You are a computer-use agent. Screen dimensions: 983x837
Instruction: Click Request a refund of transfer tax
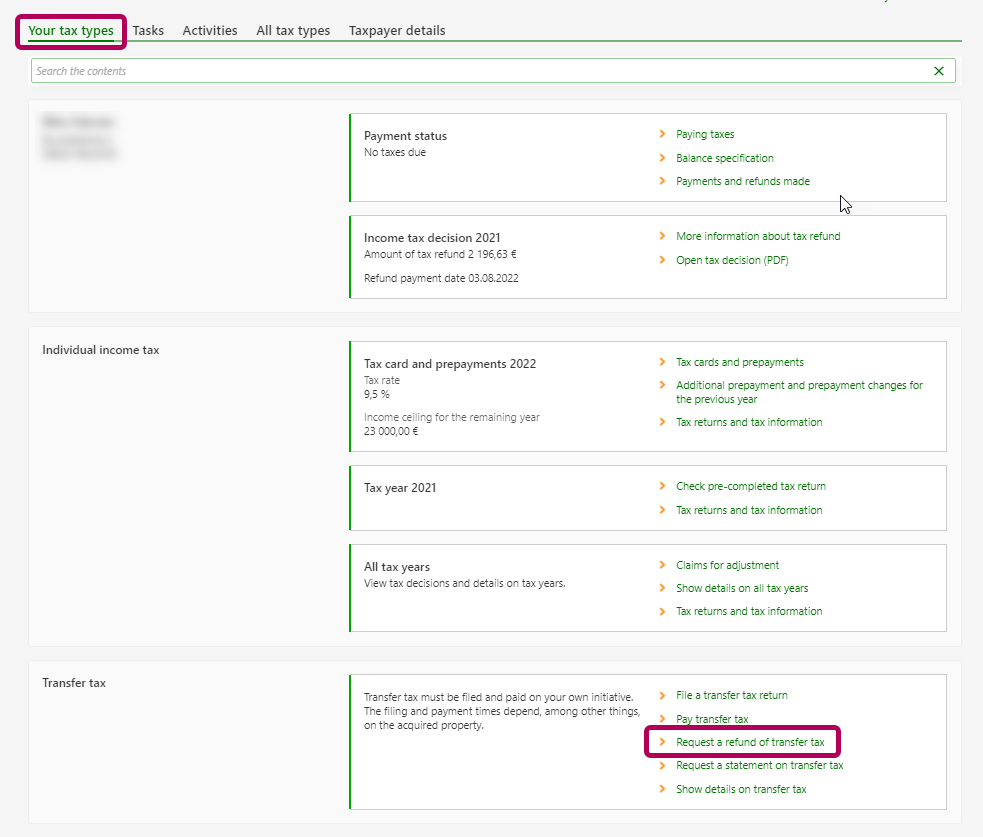tap(750, 743)
